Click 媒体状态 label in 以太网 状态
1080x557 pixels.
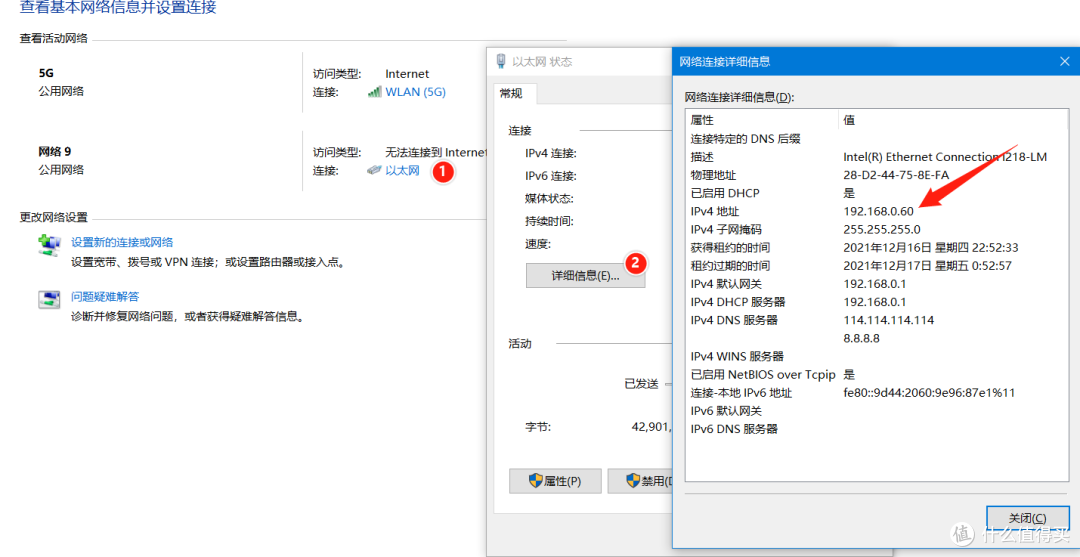click(549, 198)
